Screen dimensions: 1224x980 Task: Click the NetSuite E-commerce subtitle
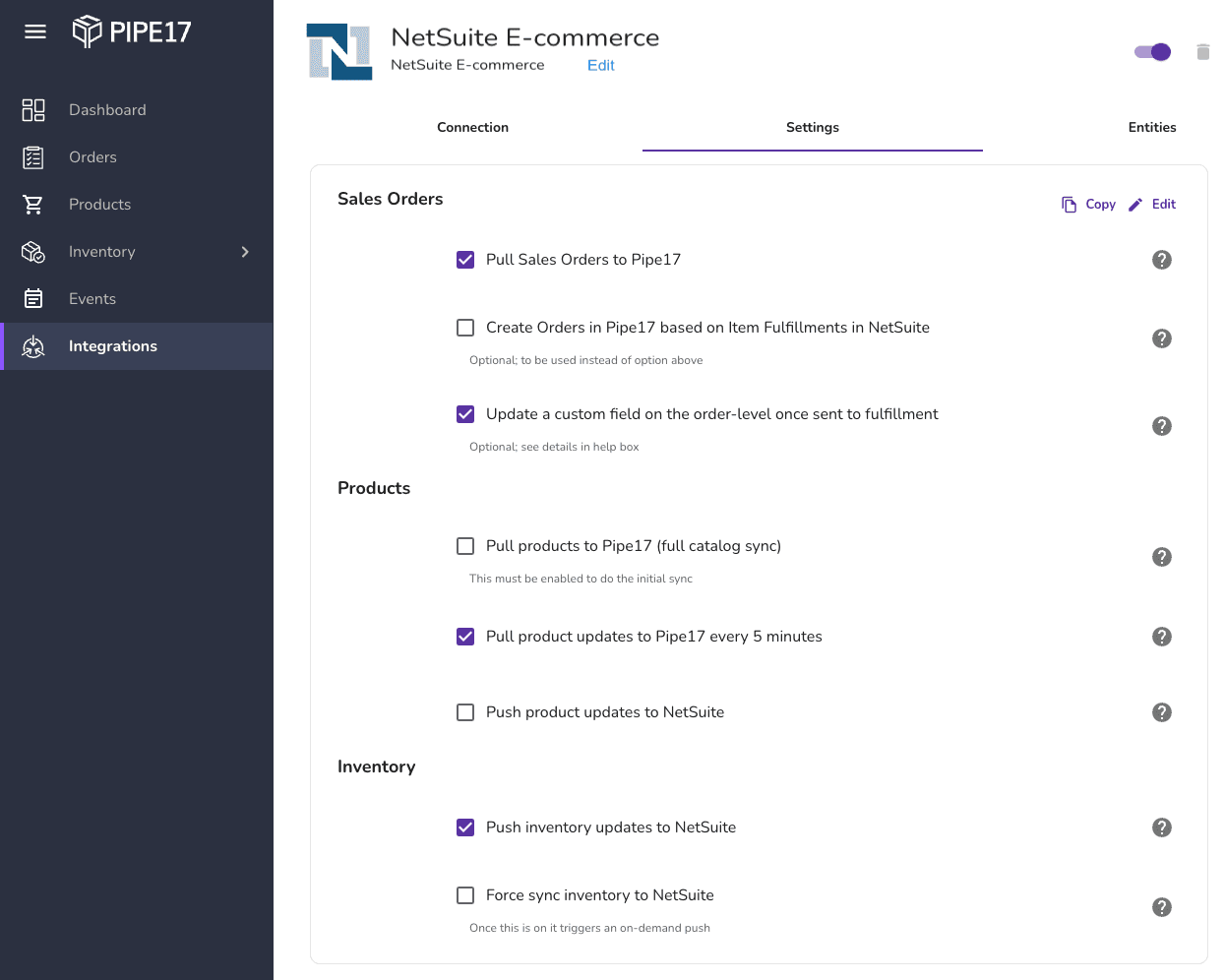(x=467, y=65)
